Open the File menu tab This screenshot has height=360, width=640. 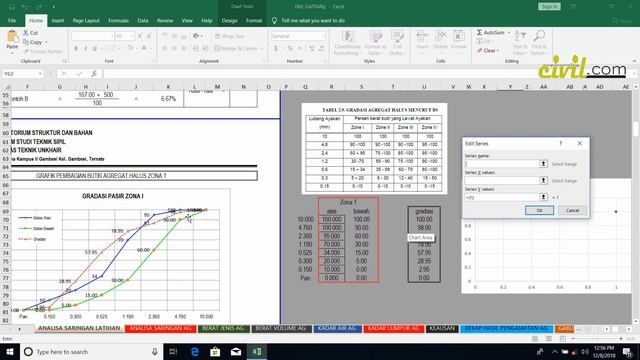pos(12,20)
